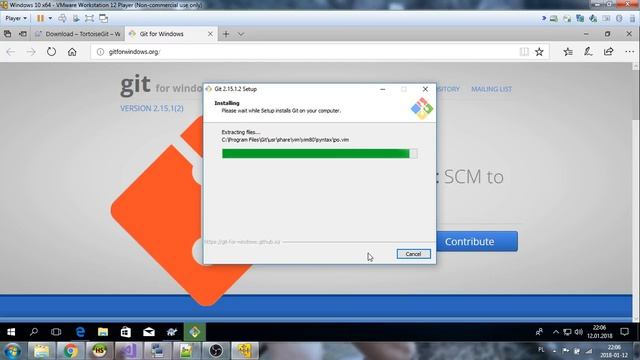Add page to favorites star

coord(539,52)
